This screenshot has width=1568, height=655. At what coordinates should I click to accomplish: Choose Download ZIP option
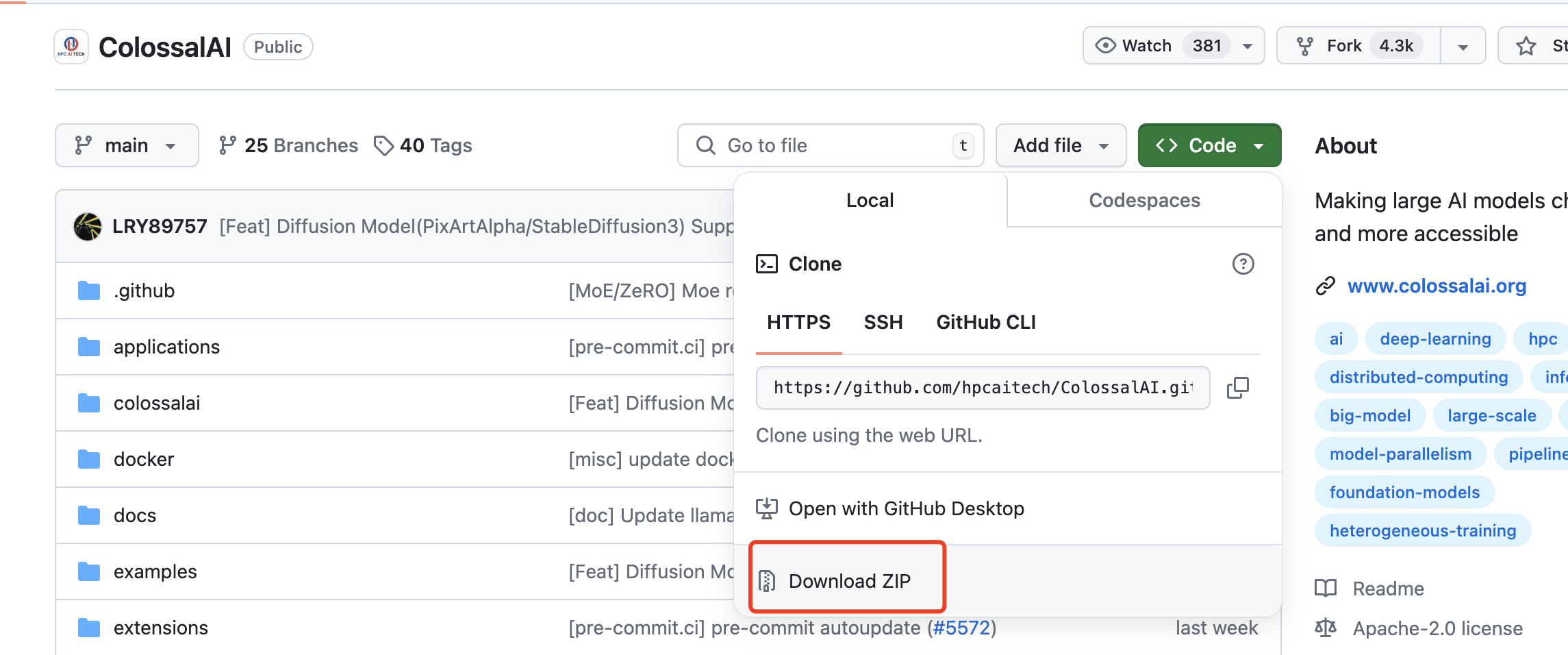tap(1007, 581)
